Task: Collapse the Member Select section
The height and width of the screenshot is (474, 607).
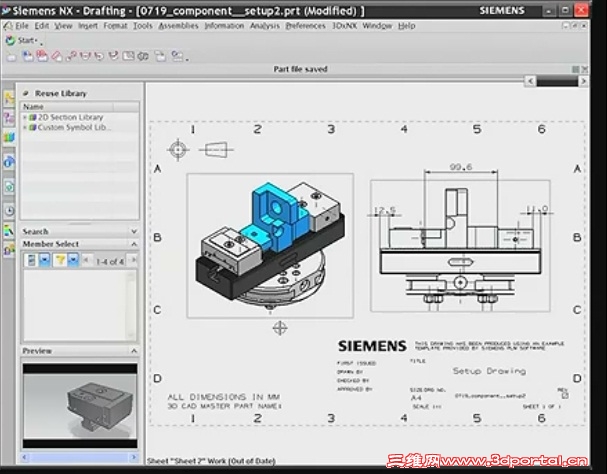Action: click(134, 244)
